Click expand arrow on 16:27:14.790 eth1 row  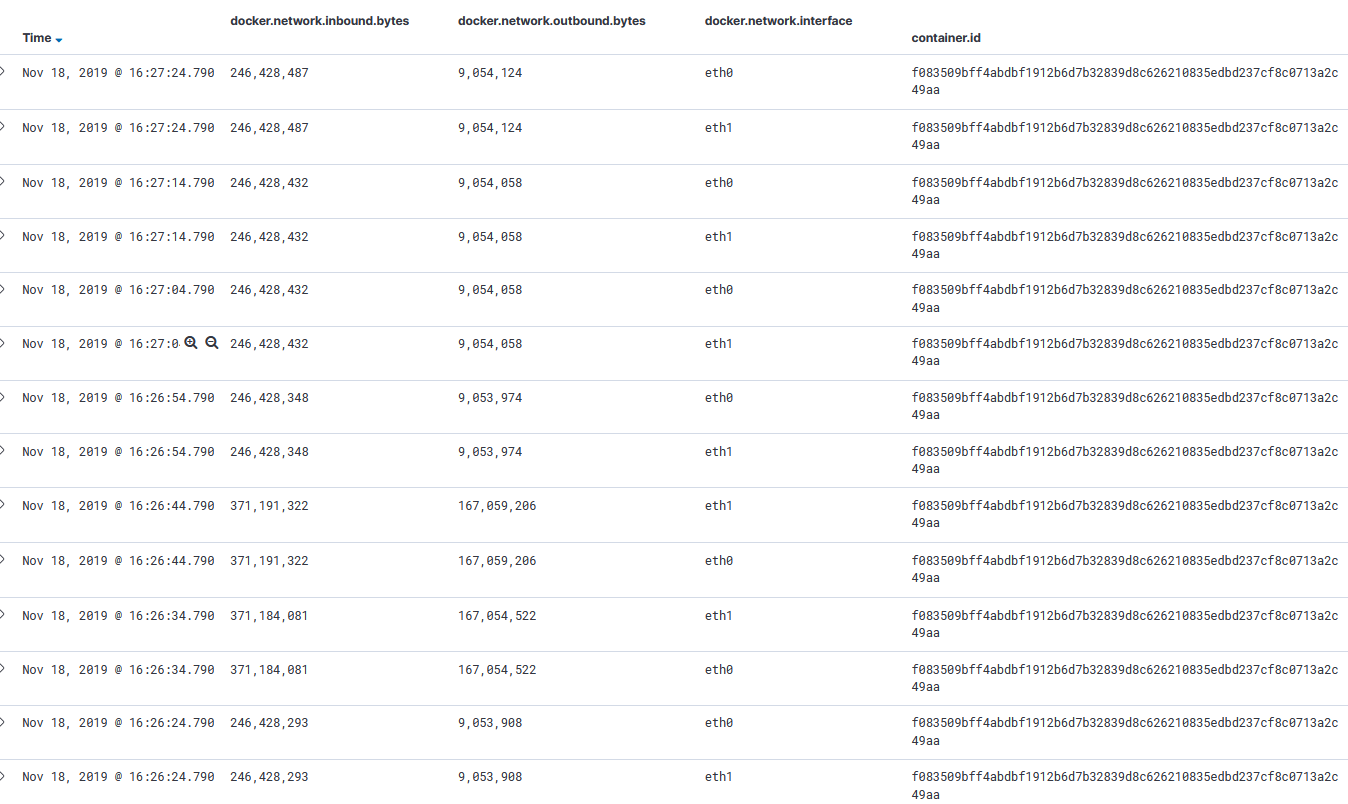5,236
